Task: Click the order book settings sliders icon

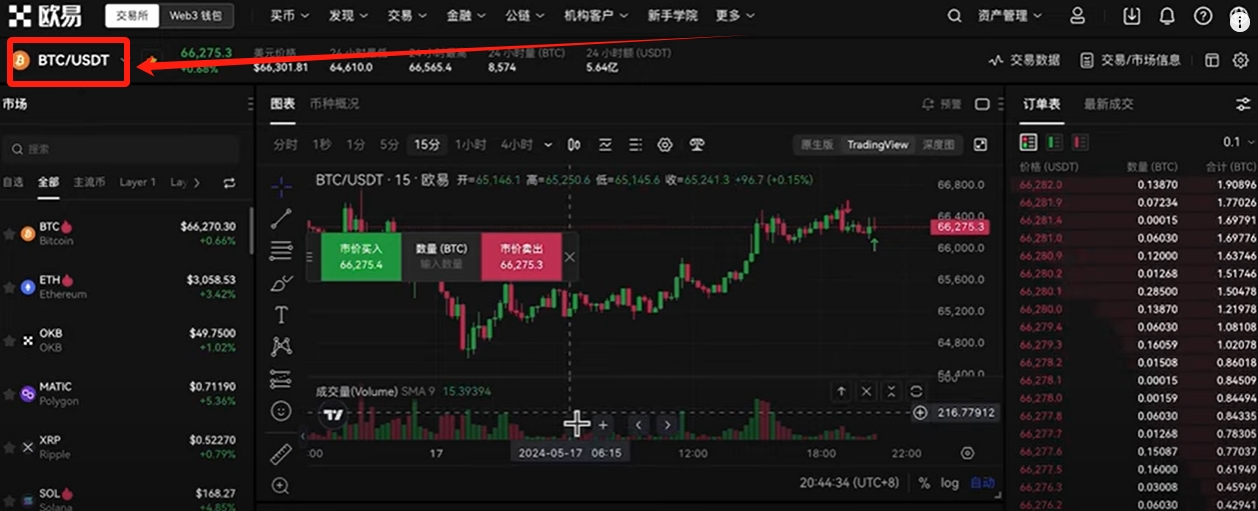Action: pyautogui.click(x=1243, y=104)
